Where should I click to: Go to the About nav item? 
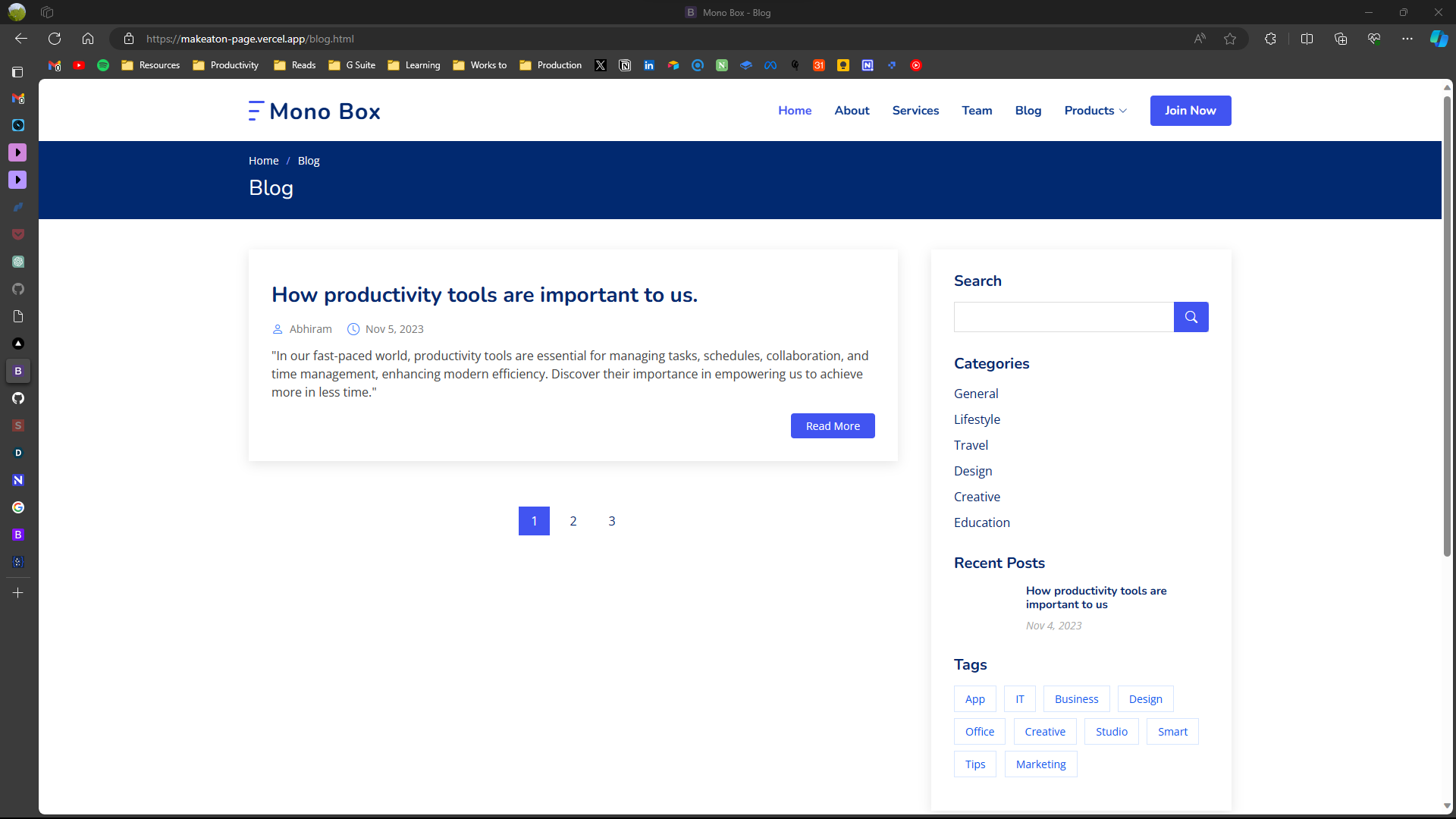852,111
